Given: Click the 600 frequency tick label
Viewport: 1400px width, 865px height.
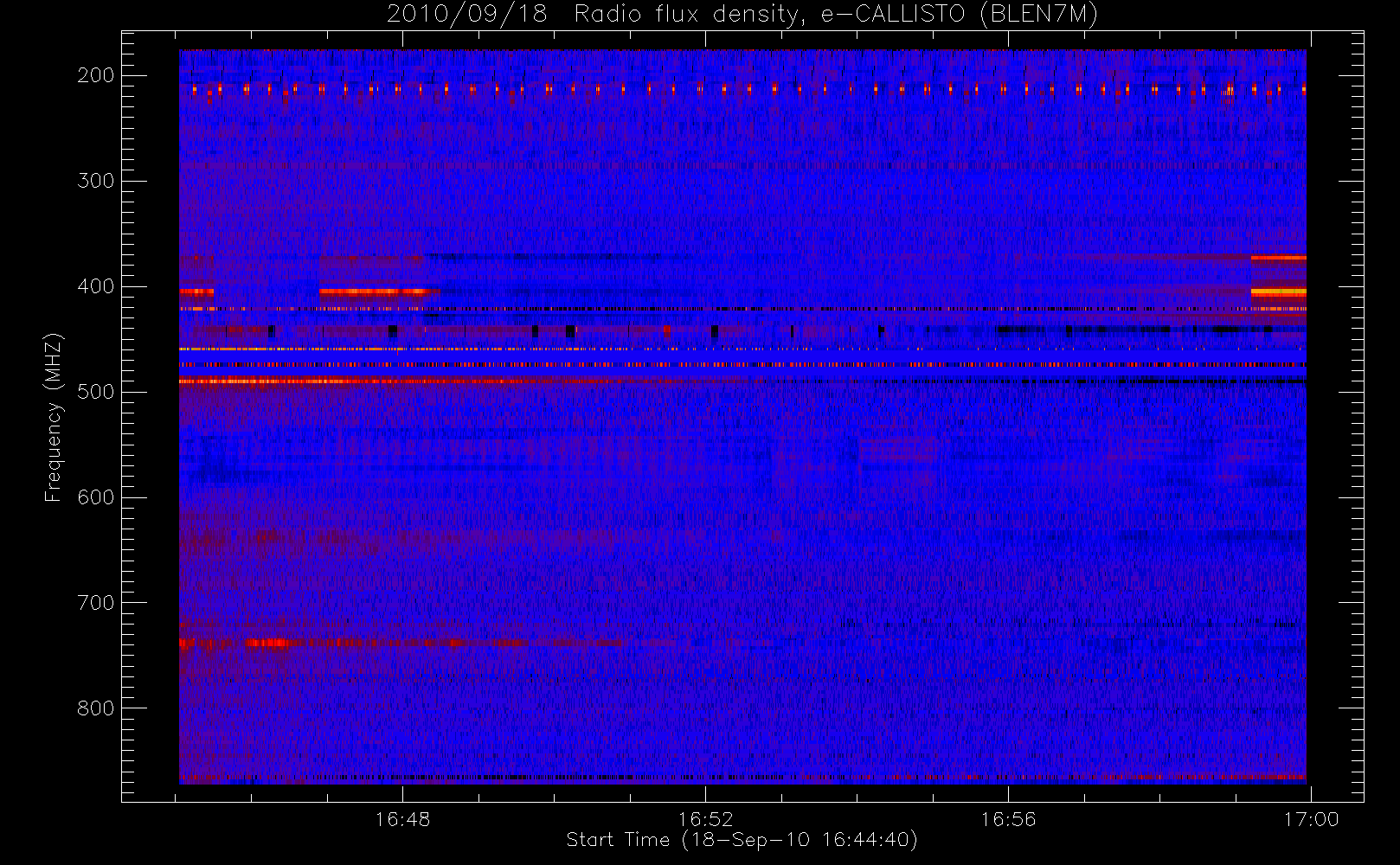Looking at the screenshot, I should 96,497.
